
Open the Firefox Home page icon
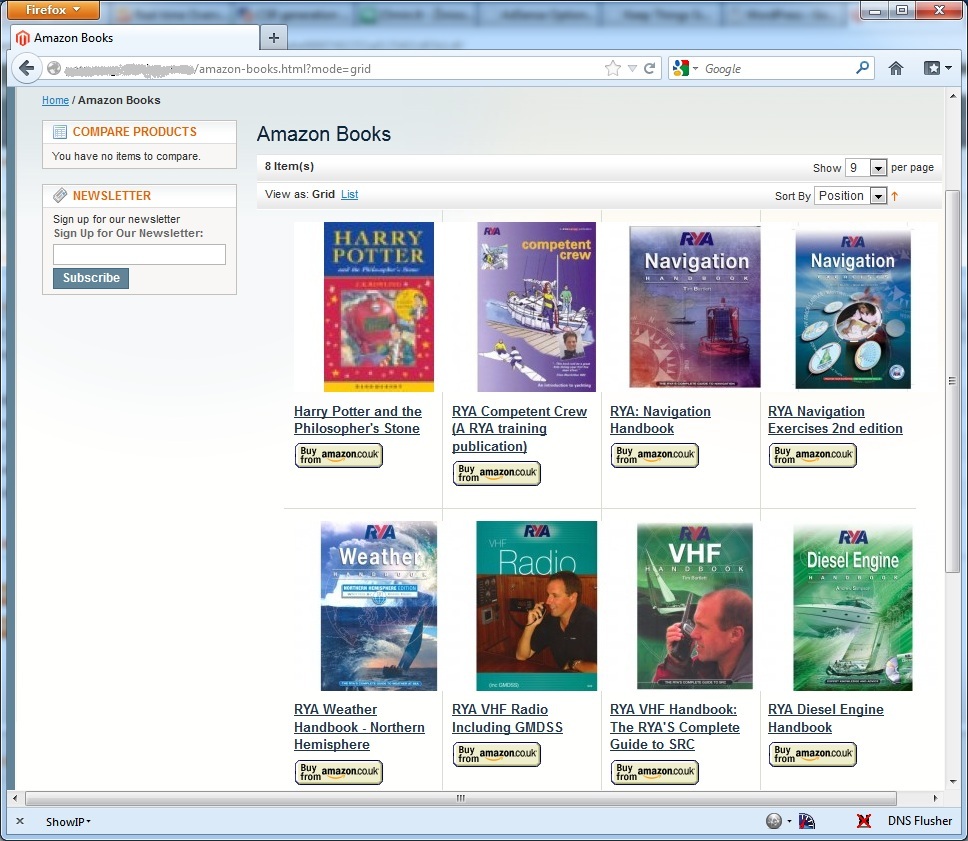coord(896,69)
